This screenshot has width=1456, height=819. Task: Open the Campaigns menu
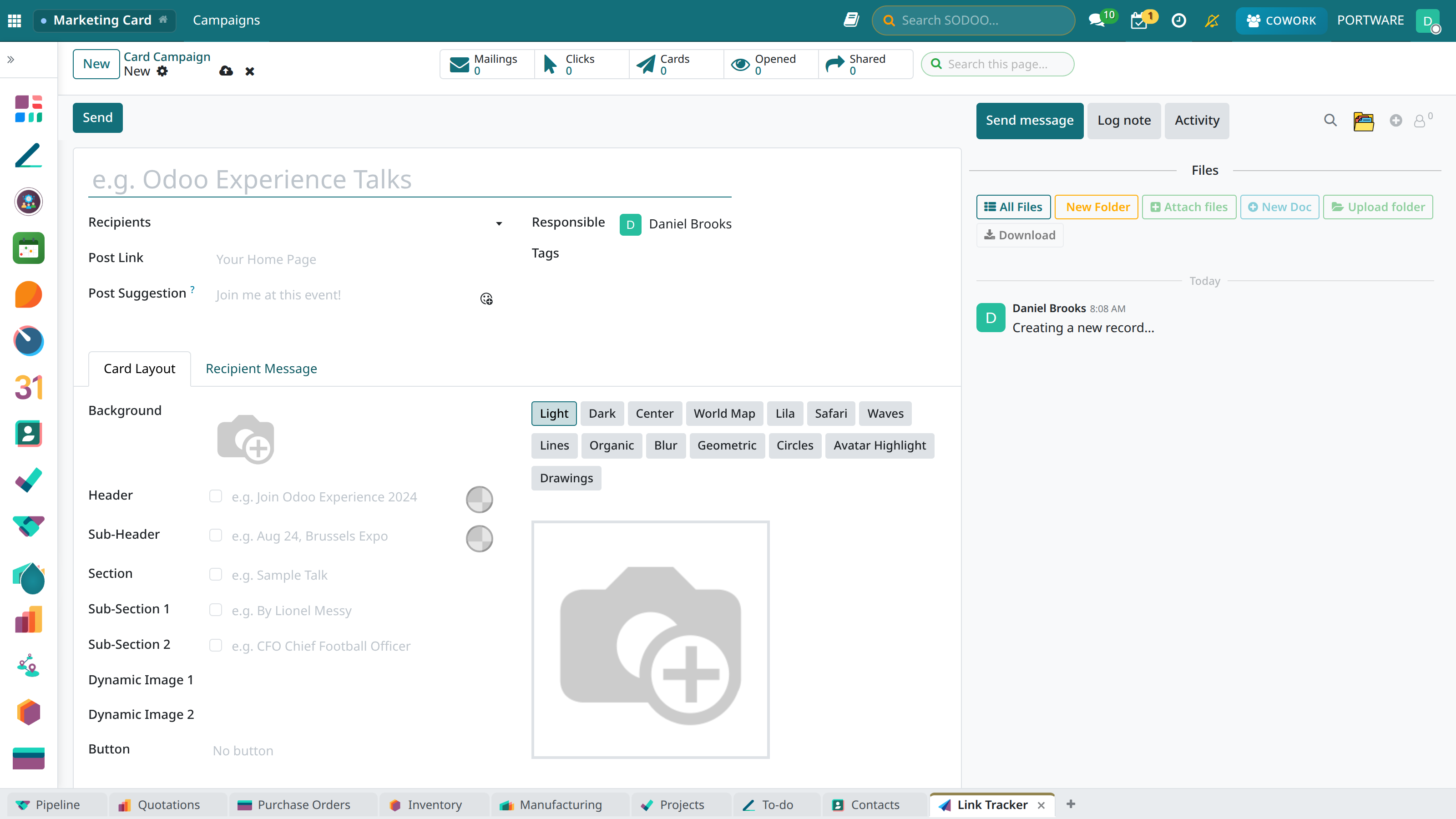coord(226,20)
